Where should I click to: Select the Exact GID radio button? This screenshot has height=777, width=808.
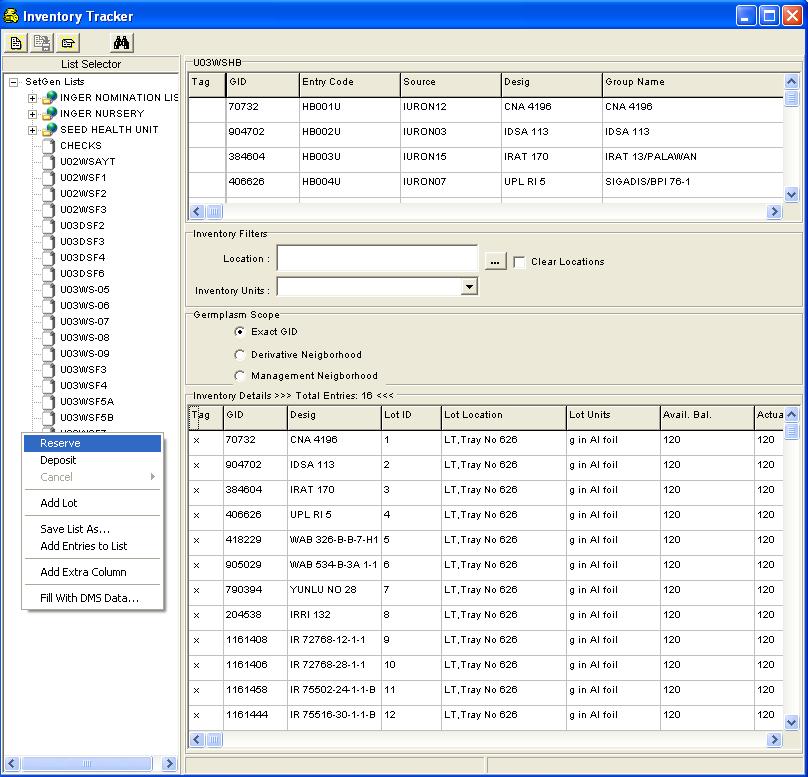tap(239, 331)
